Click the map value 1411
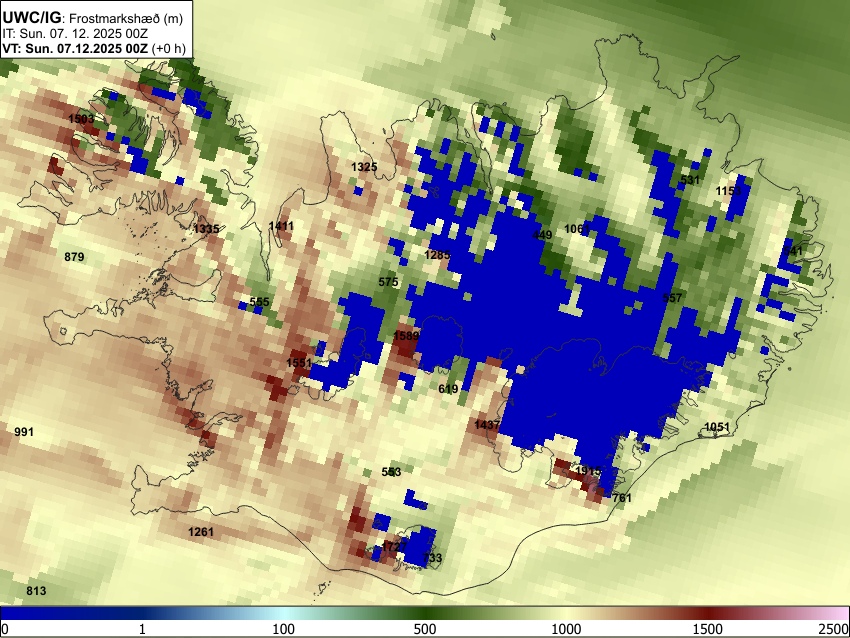The height and width of the screenshot is (638, 850). click(281, 226)
